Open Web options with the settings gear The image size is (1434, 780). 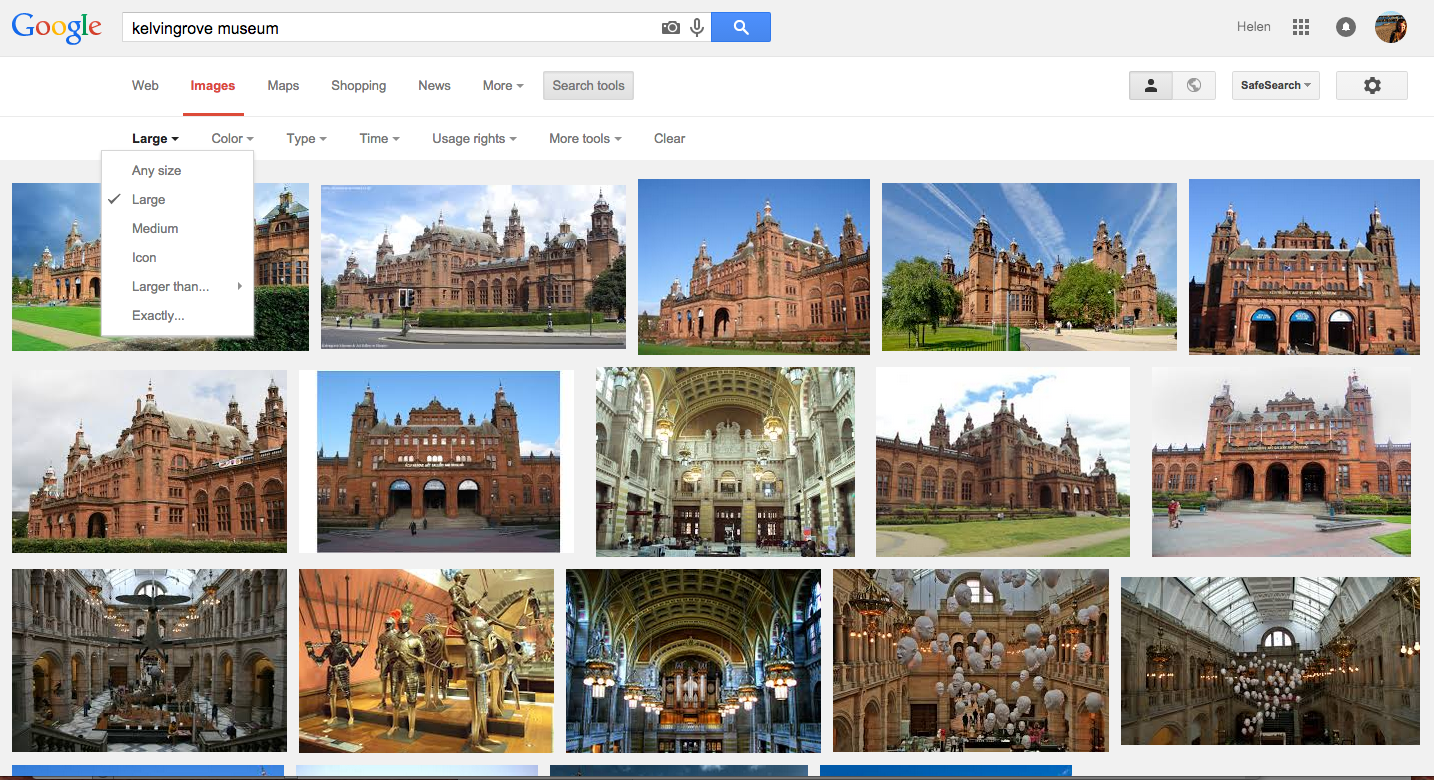point(1371,85)
